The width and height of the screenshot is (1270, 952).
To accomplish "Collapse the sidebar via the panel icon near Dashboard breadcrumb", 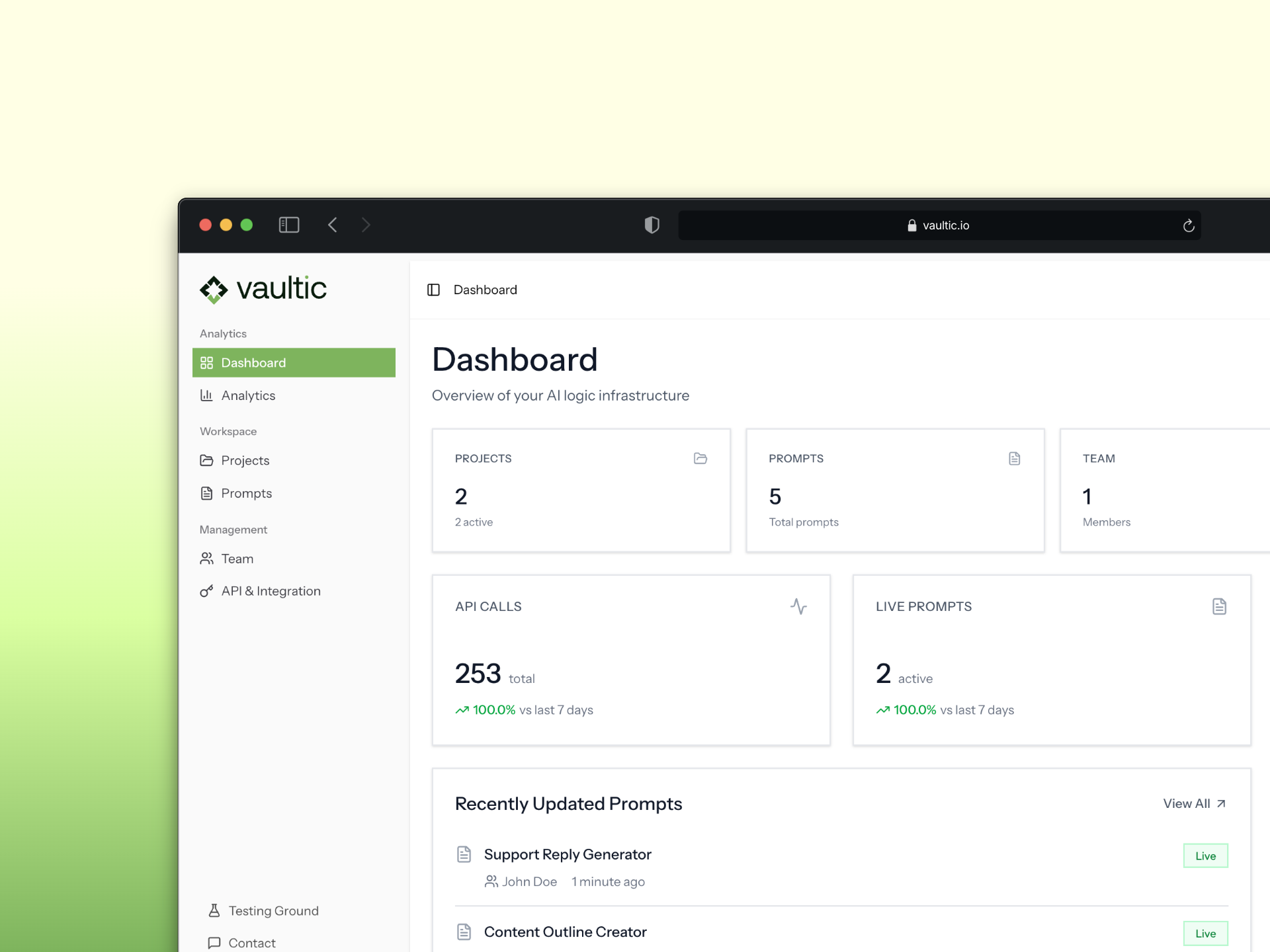I will (x=433, y=290).
